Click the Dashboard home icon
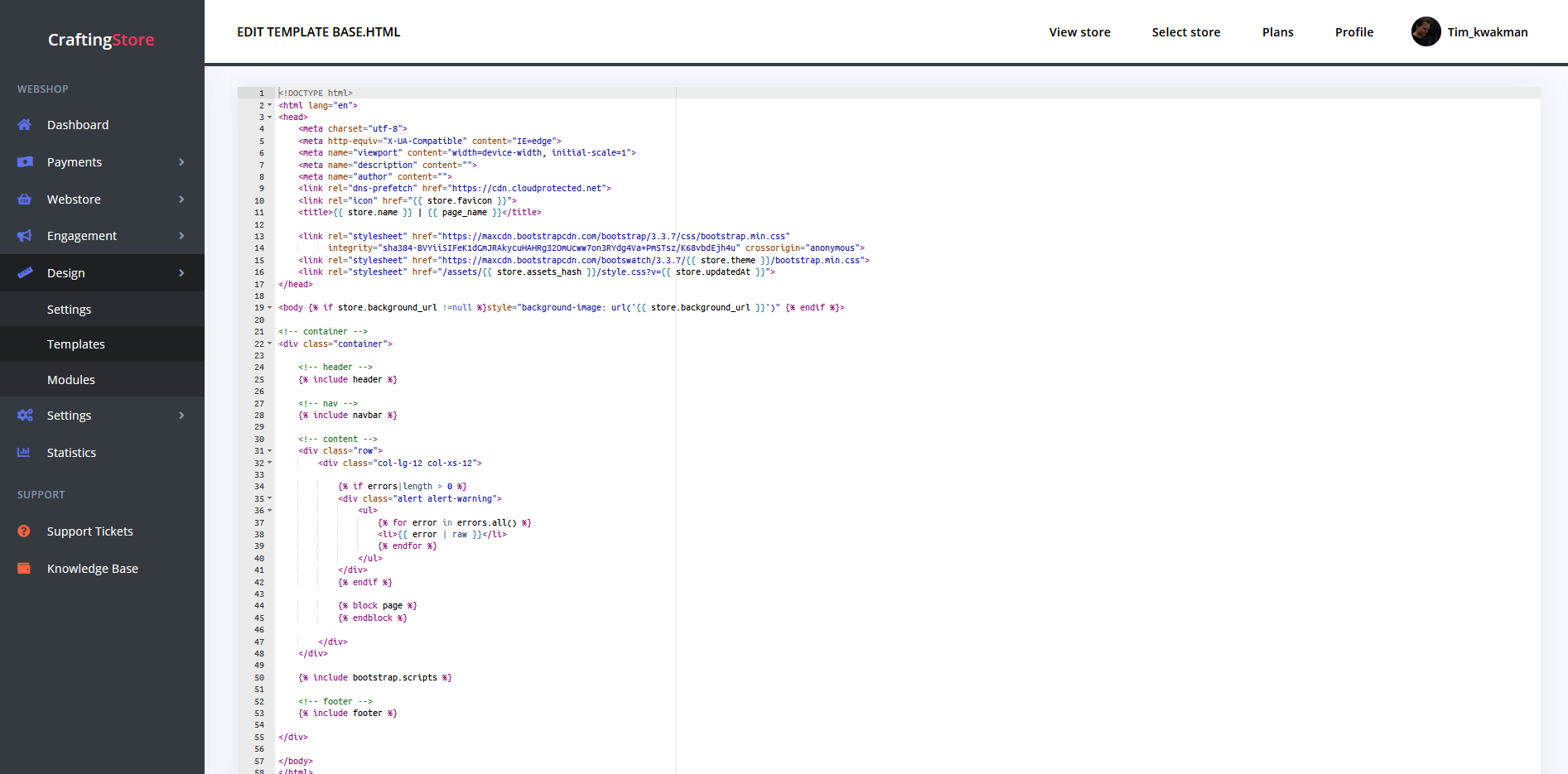Image resolution: width=1568 pixels, height=774 pixels. (x=25, y=125)
